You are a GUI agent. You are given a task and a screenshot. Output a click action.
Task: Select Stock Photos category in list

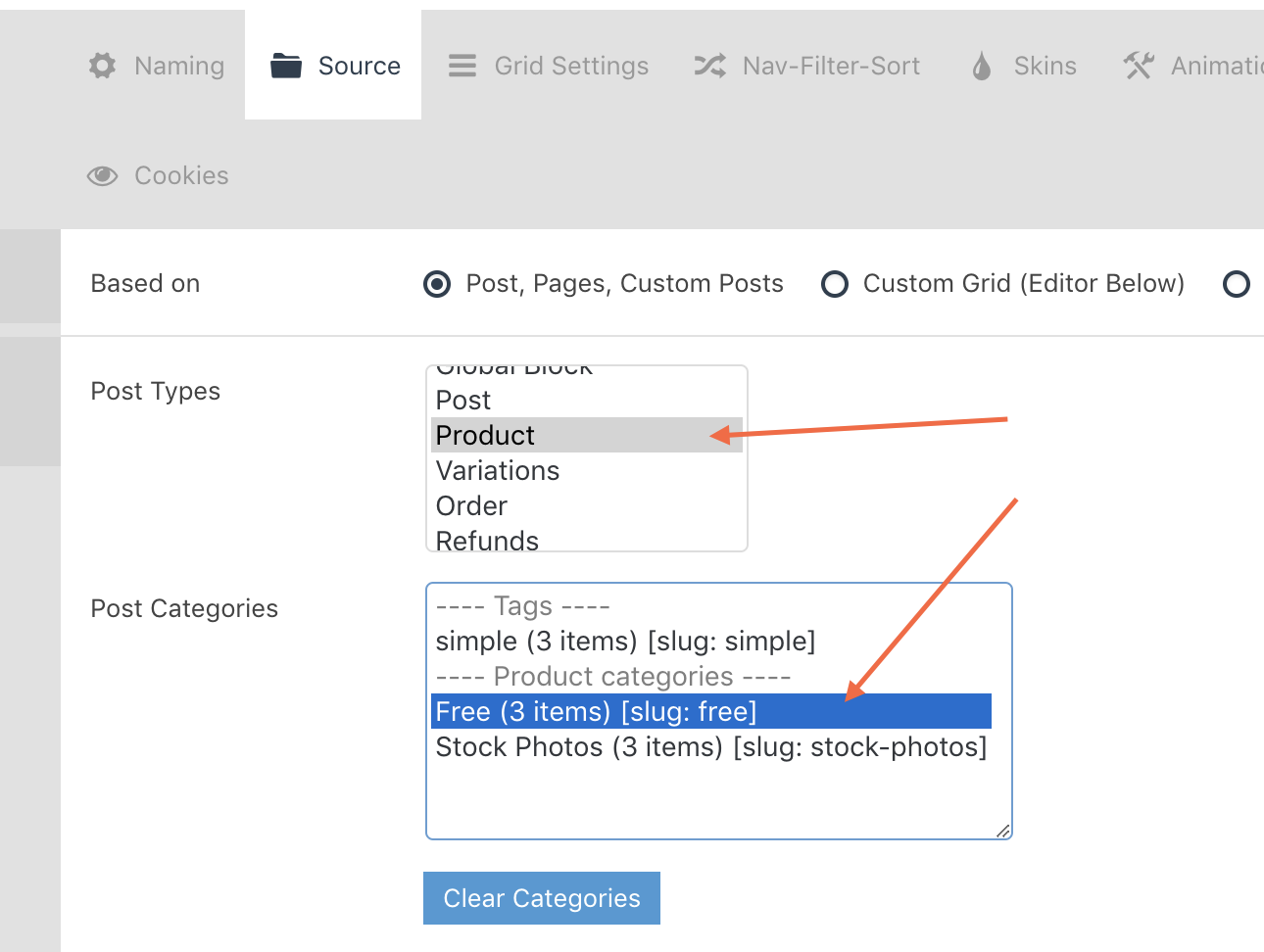710,747
